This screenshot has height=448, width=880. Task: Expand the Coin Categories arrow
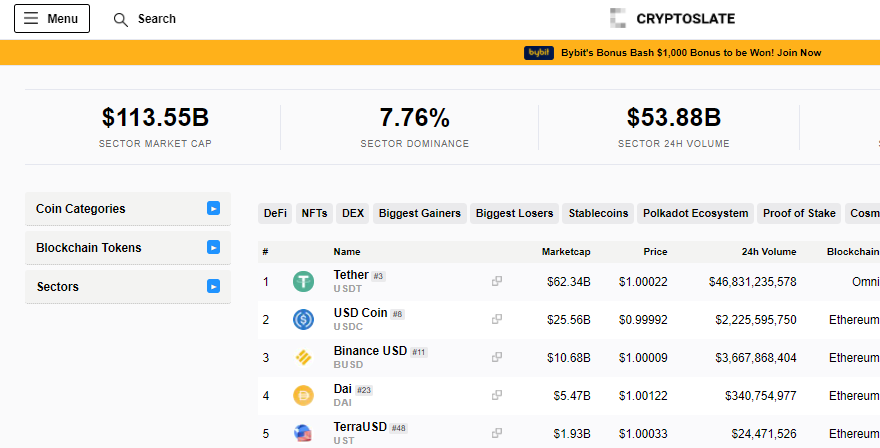point(213,208)
